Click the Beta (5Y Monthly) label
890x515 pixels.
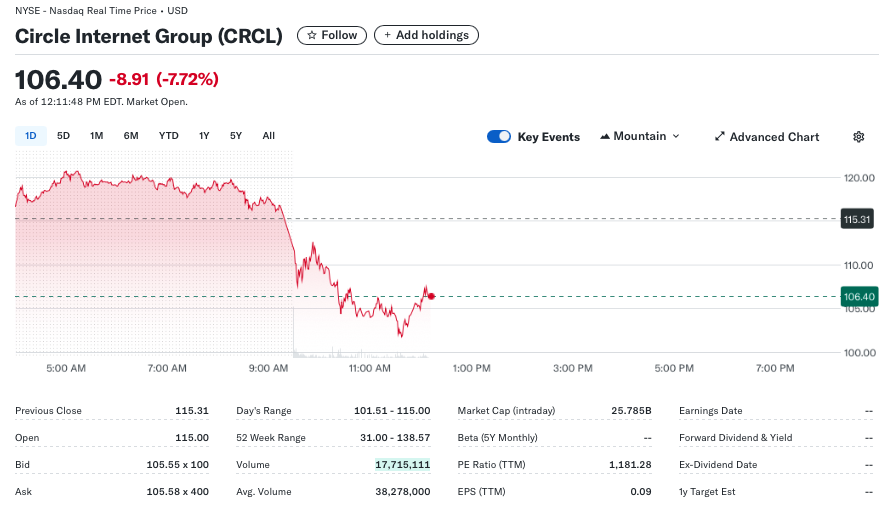point(497,438)
